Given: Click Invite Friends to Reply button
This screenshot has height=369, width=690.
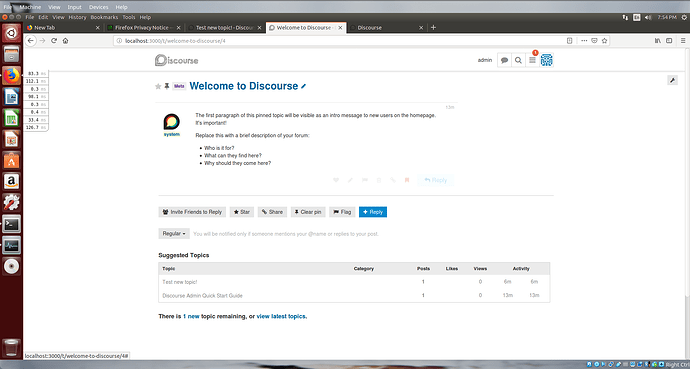Looking at the screenshot, I should pos(192,212).
